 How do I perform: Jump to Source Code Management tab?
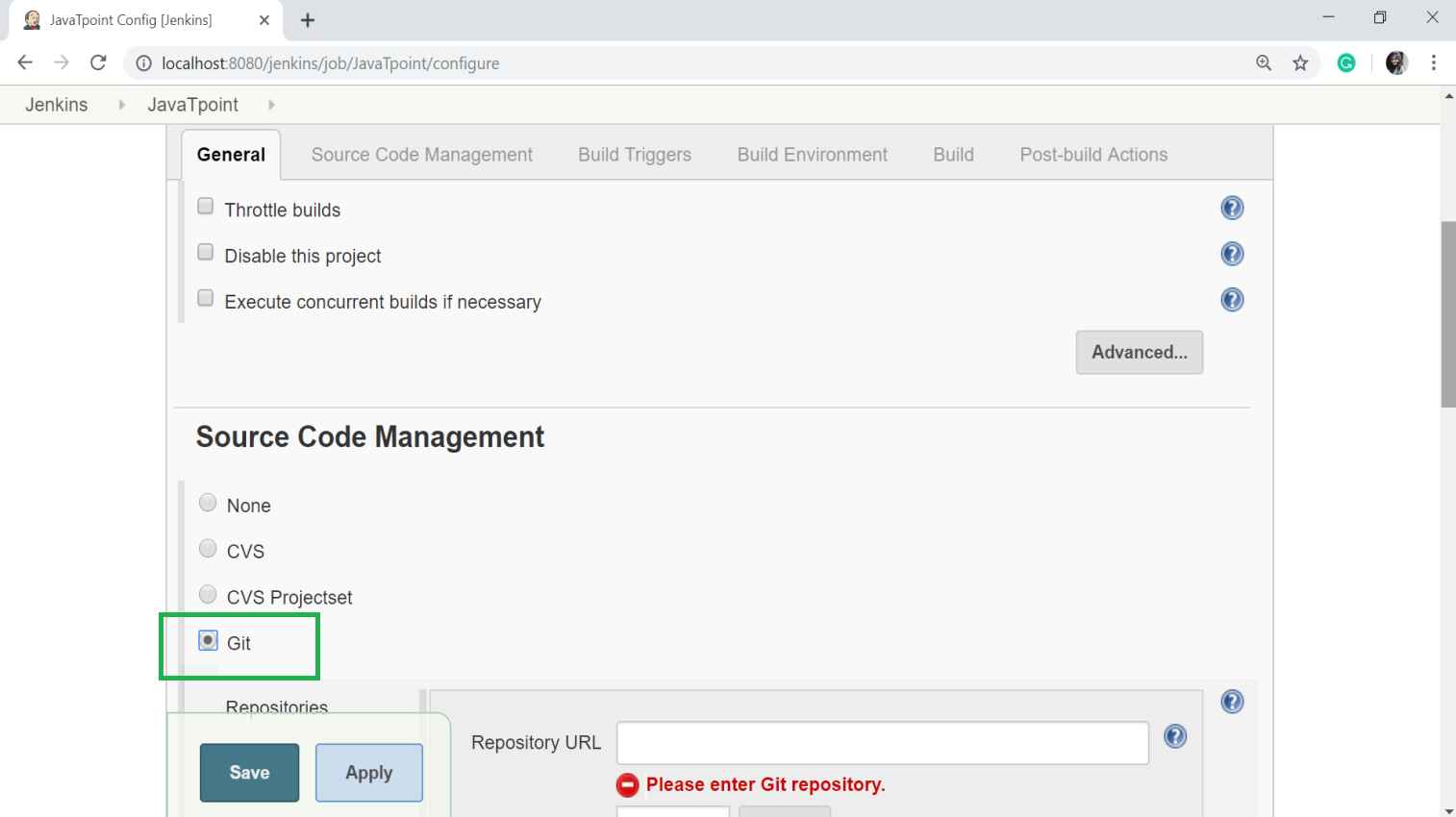click(x=421, y=155)
